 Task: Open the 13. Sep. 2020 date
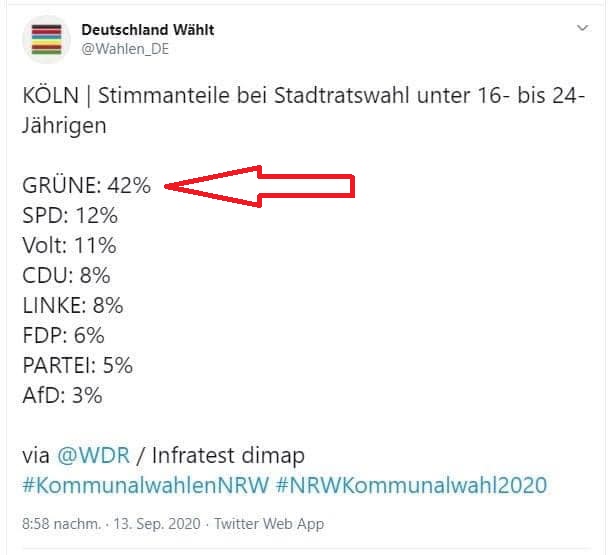pyautogui.click(x=157, y=524)
